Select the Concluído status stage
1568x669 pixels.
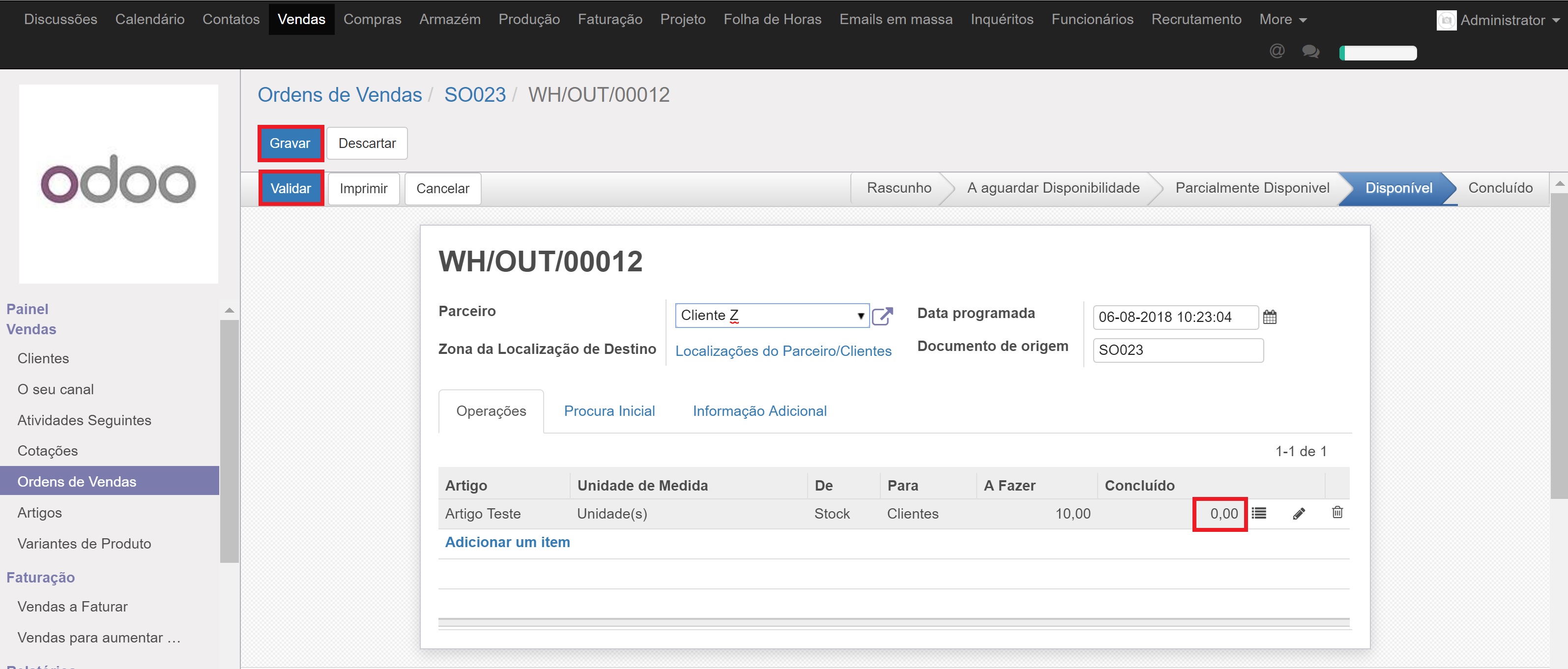1500,188
